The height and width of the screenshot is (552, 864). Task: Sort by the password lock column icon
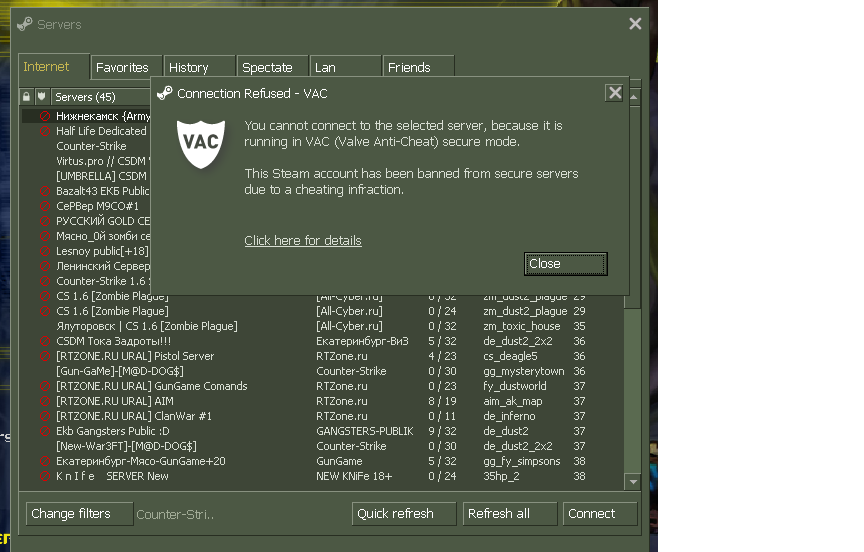[x=26, y=97]
